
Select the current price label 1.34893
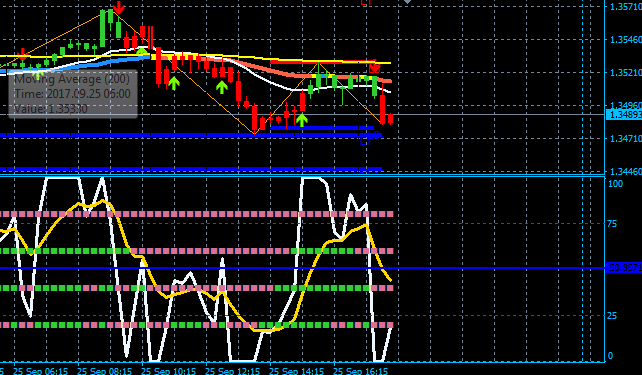[624, 115]
